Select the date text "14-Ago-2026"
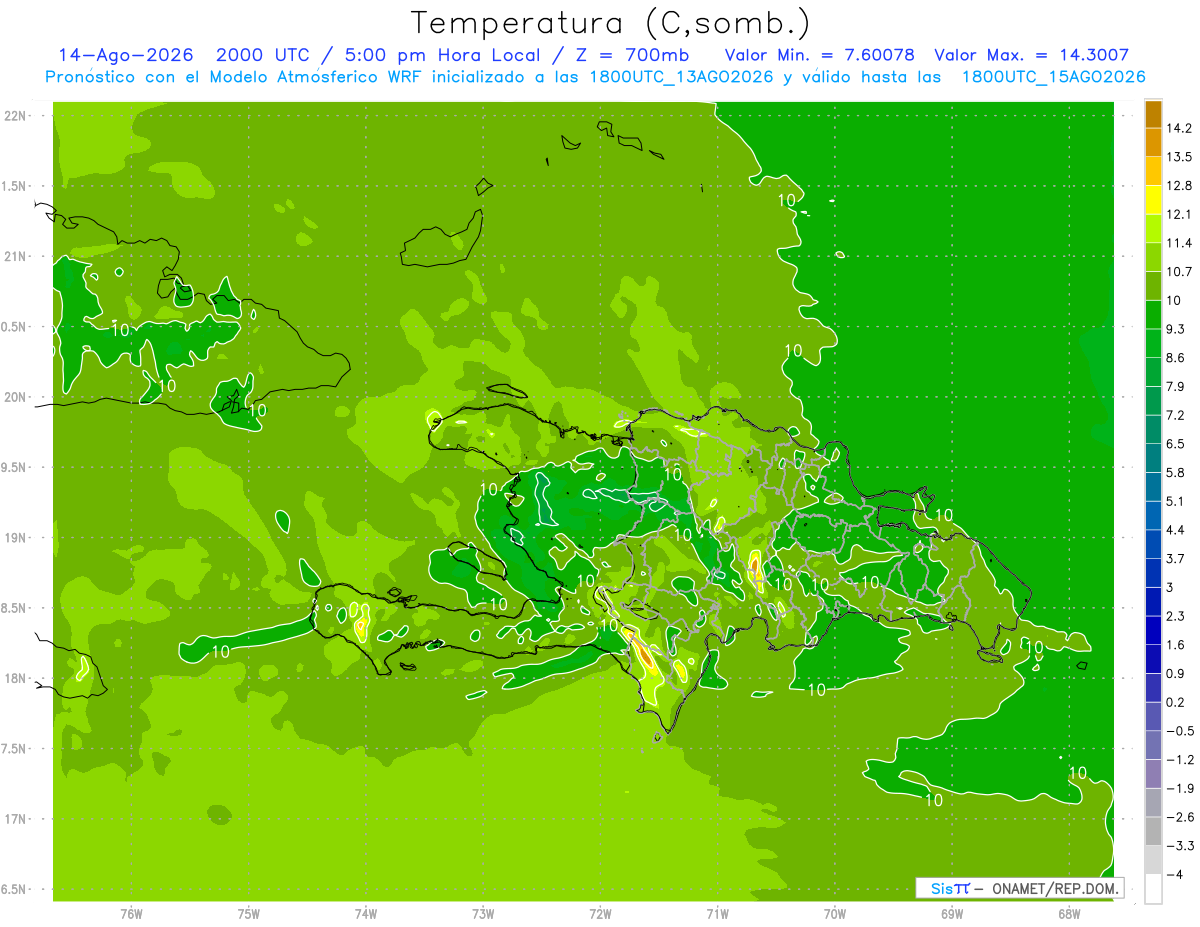The width and height of the screenshot is (1200, 927). click(126, 55)
